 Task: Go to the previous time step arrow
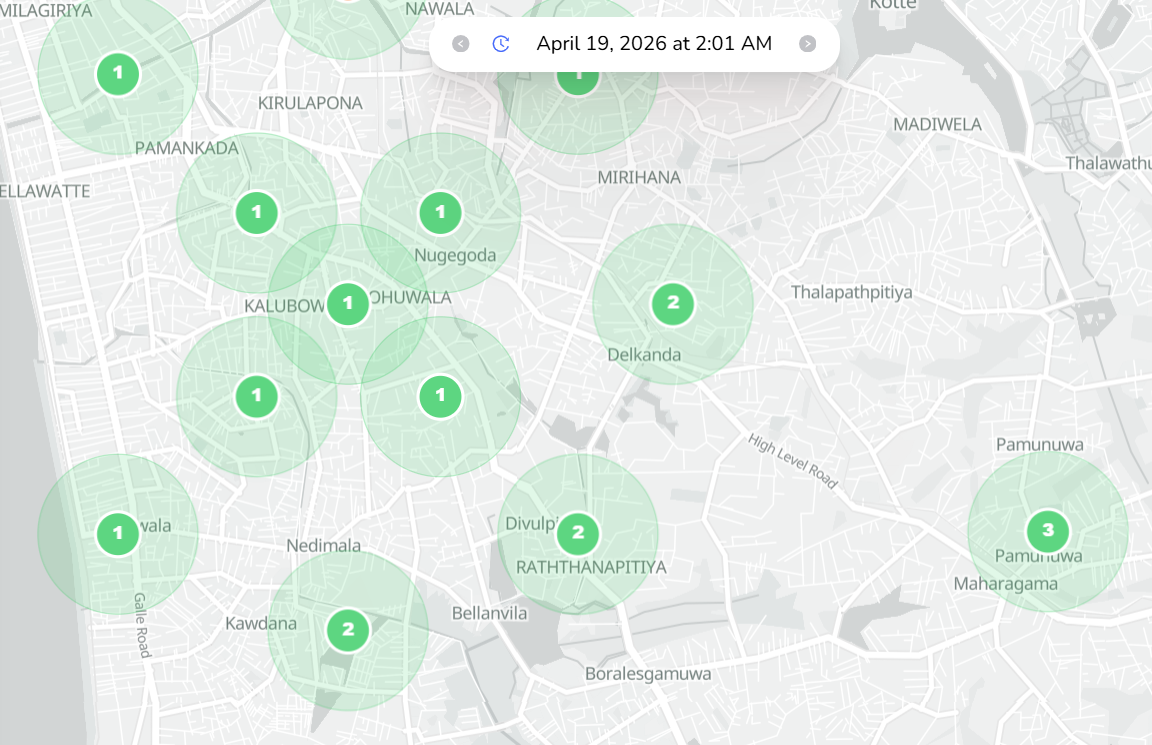461,44
